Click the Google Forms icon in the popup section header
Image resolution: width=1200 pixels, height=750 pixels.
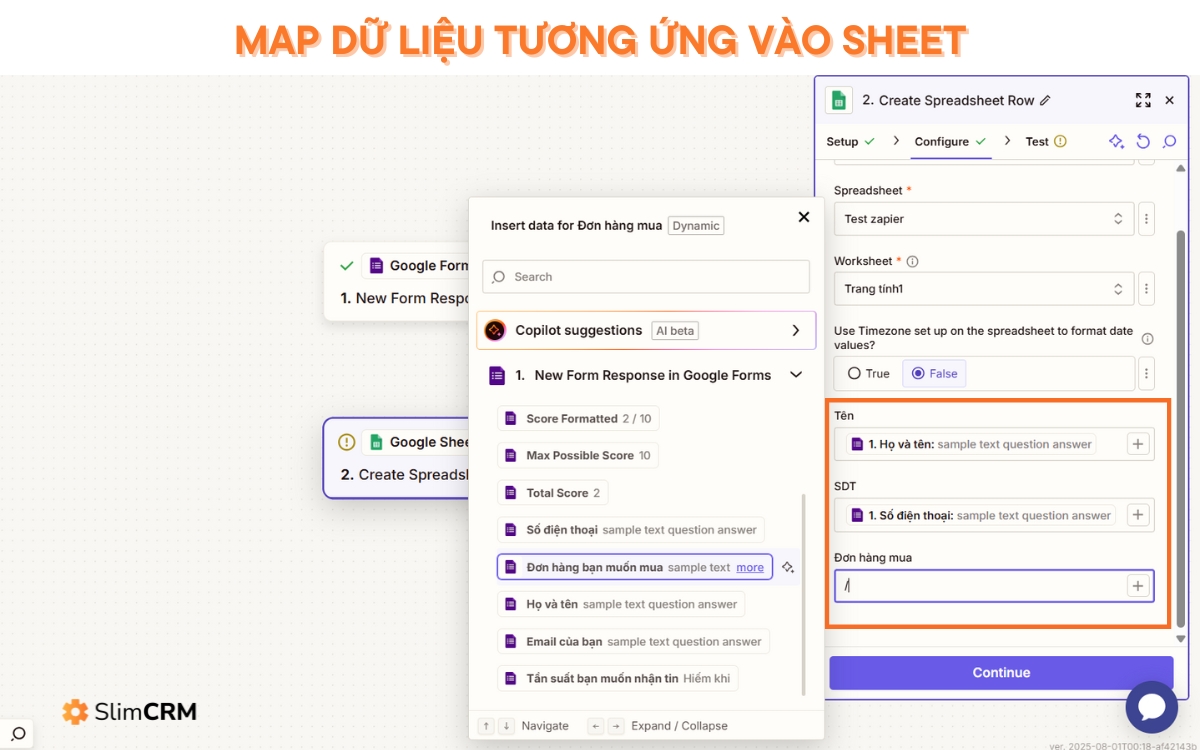(497, 376)
